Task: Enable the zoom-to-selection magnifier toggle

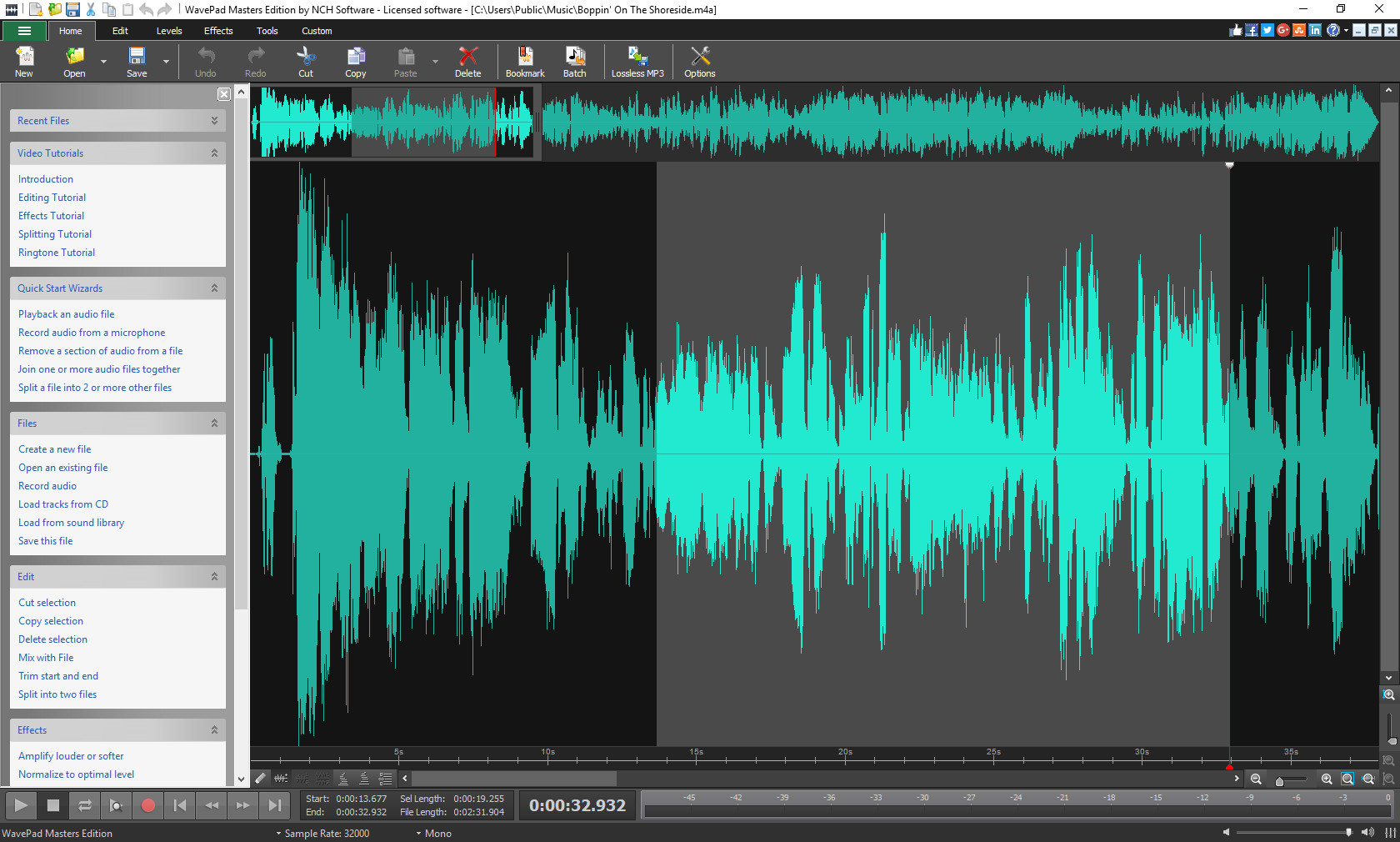Action: (1347, 779)
